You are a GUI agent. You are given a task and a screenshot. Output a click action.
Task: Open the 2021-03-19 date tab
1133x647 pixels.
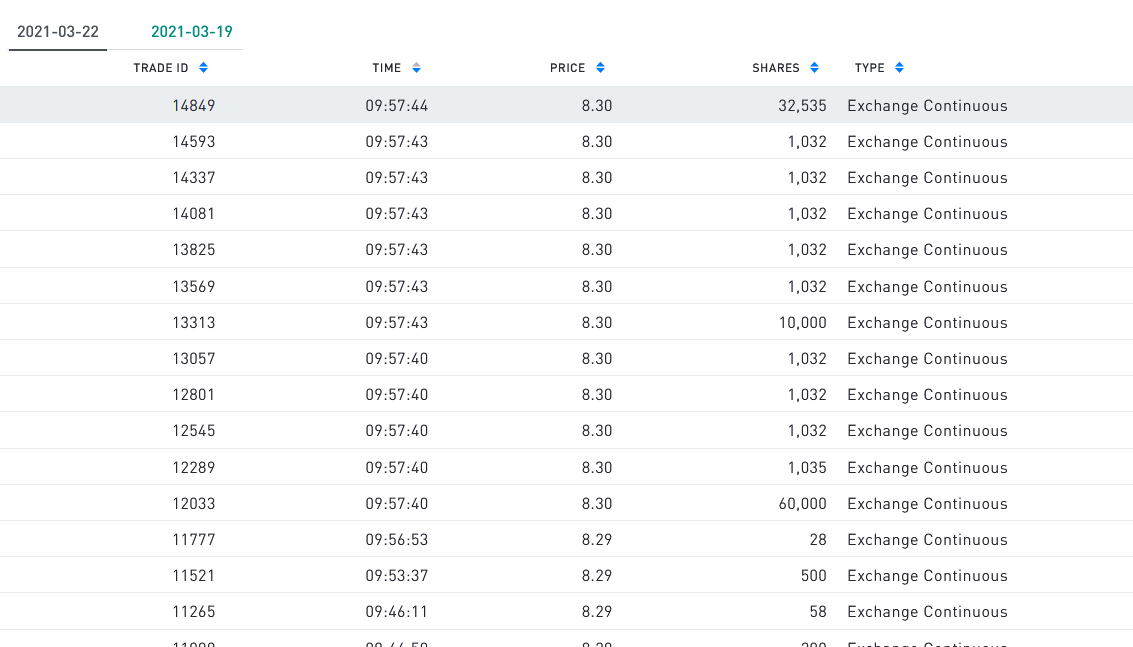[192, 32]
